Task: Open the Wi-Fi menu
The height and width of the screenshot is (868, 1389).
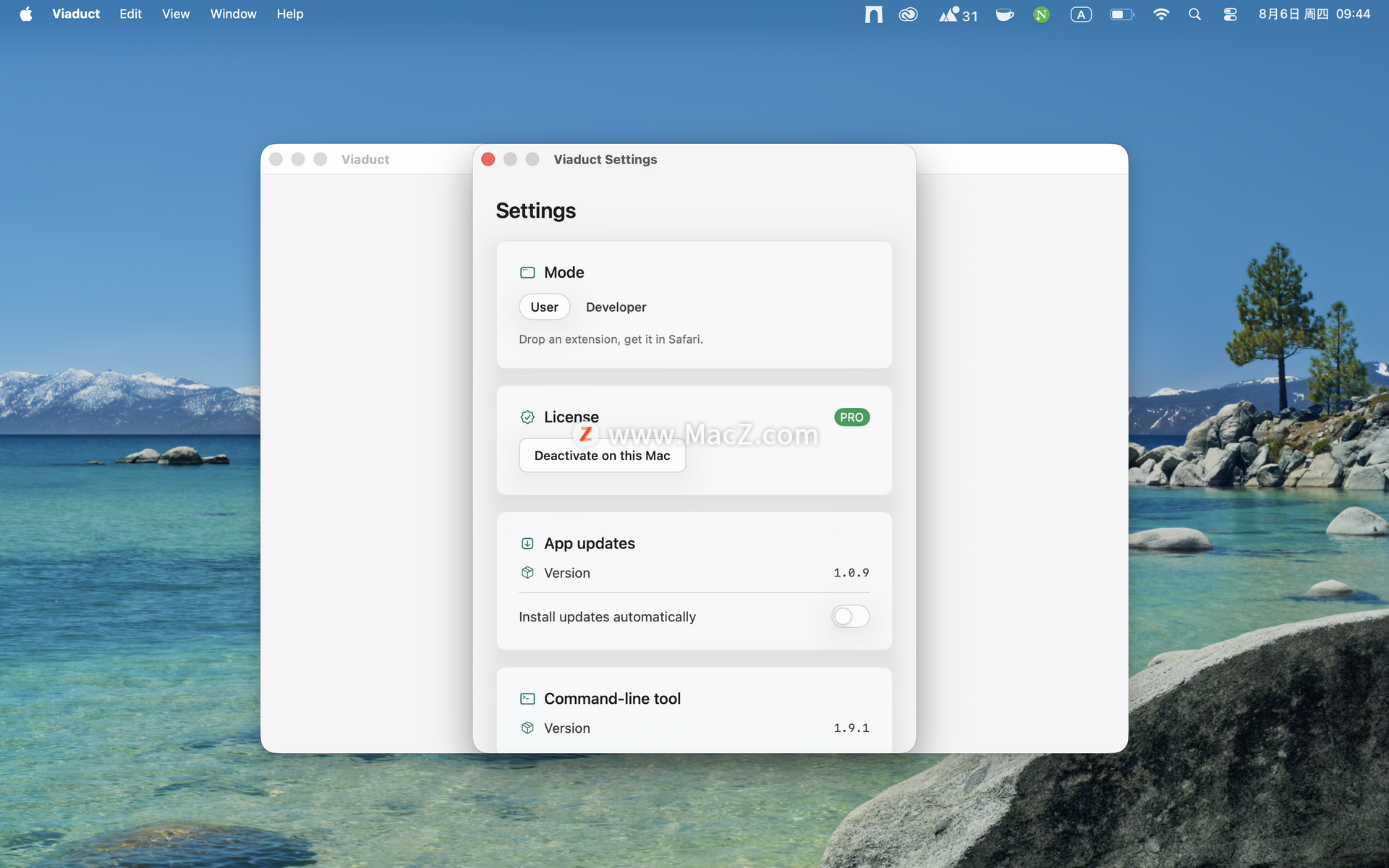Action: [x=1161, y=14]
